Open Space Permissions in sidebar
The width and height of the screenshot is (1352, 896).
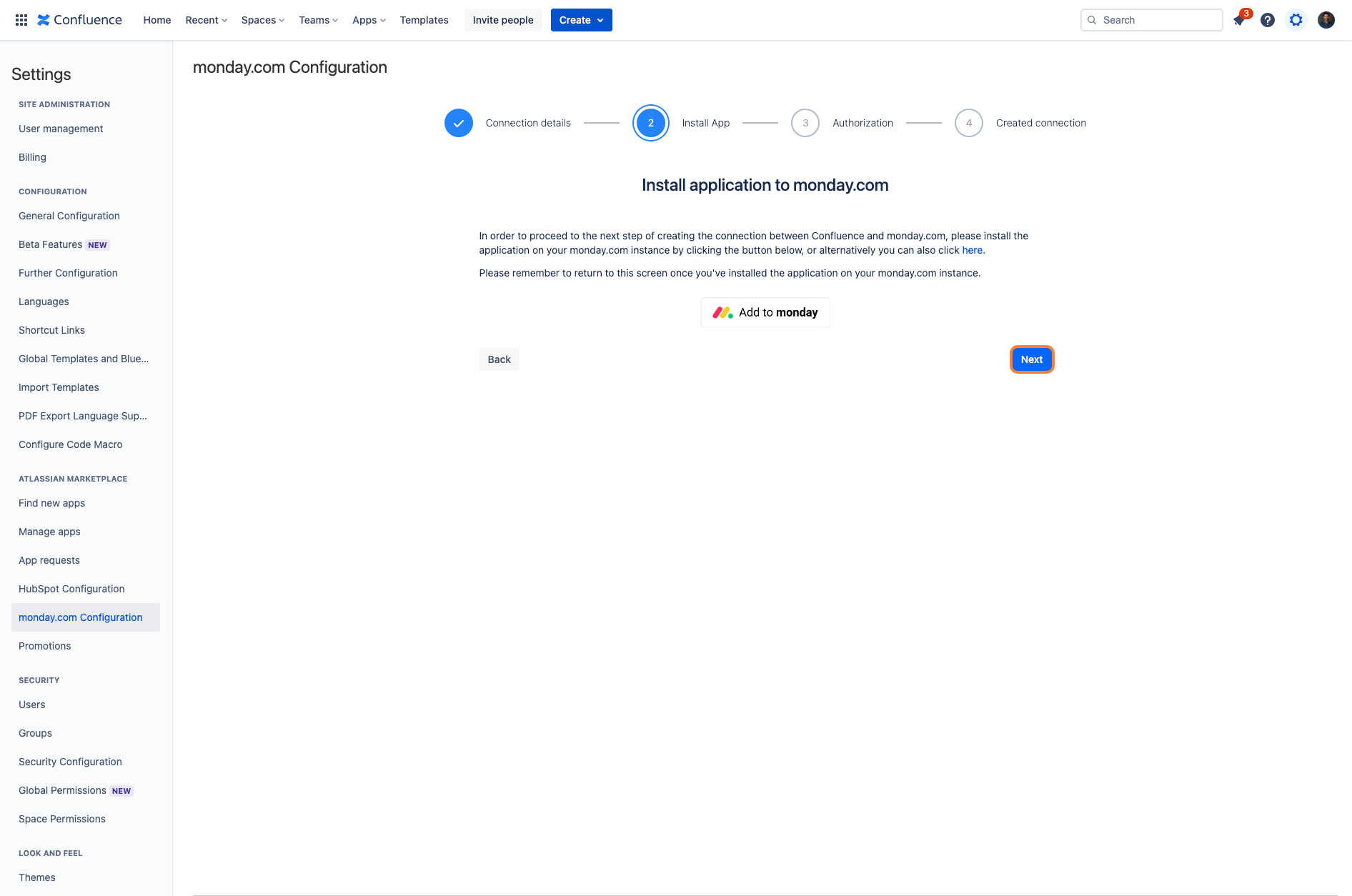coord(86,819)
